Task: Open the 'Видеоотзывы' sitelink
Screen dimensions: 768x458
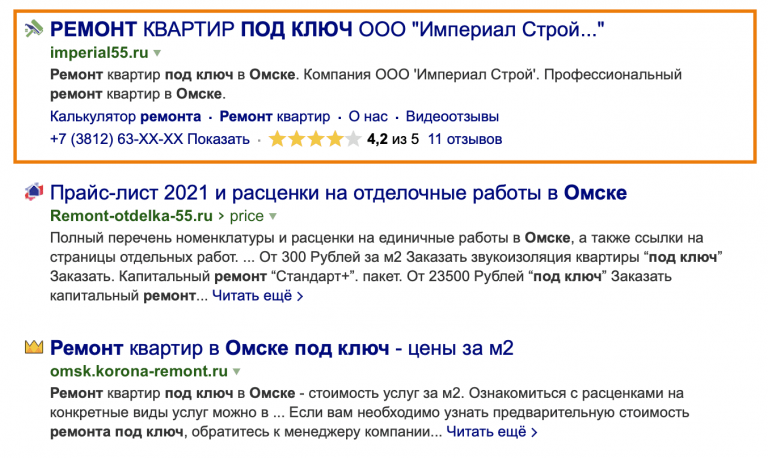Action: [x=452, y=117]
